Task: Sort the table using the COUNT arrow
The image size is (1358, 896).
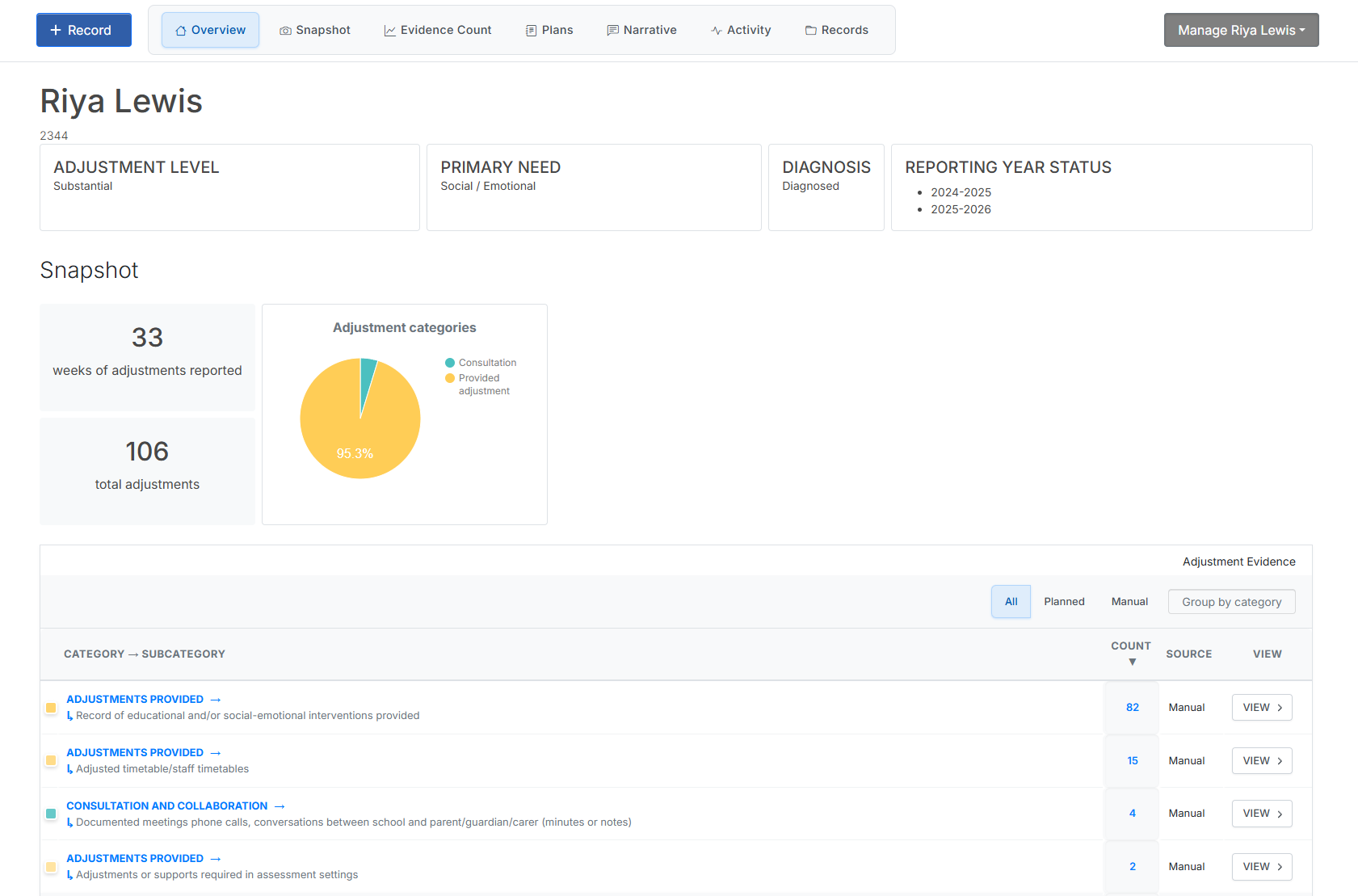Action: (1131, 660)
